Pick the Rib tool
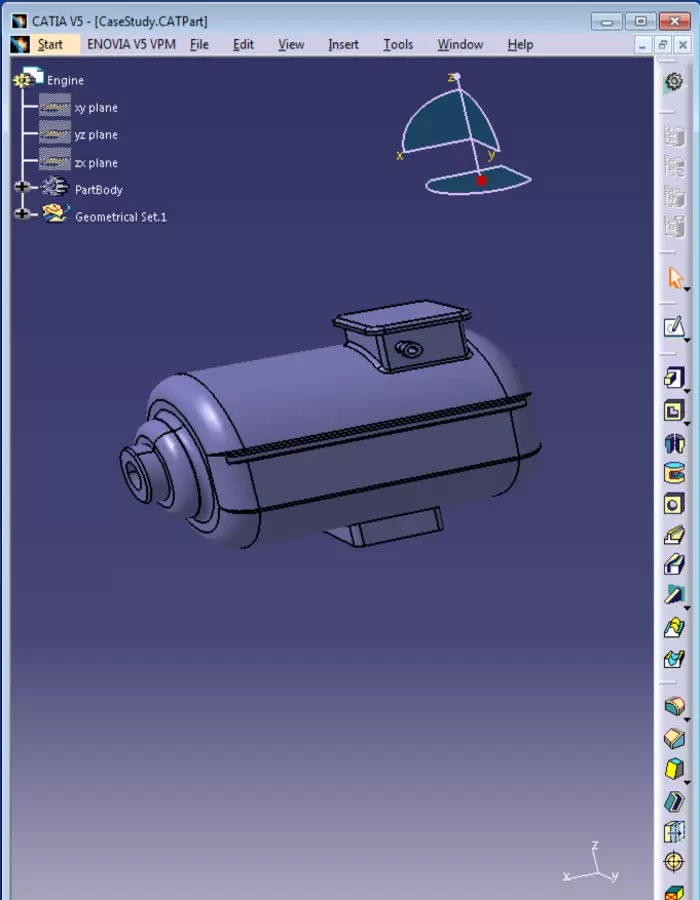Viewport: 700px width, 900px height. [x=674, y=534]
